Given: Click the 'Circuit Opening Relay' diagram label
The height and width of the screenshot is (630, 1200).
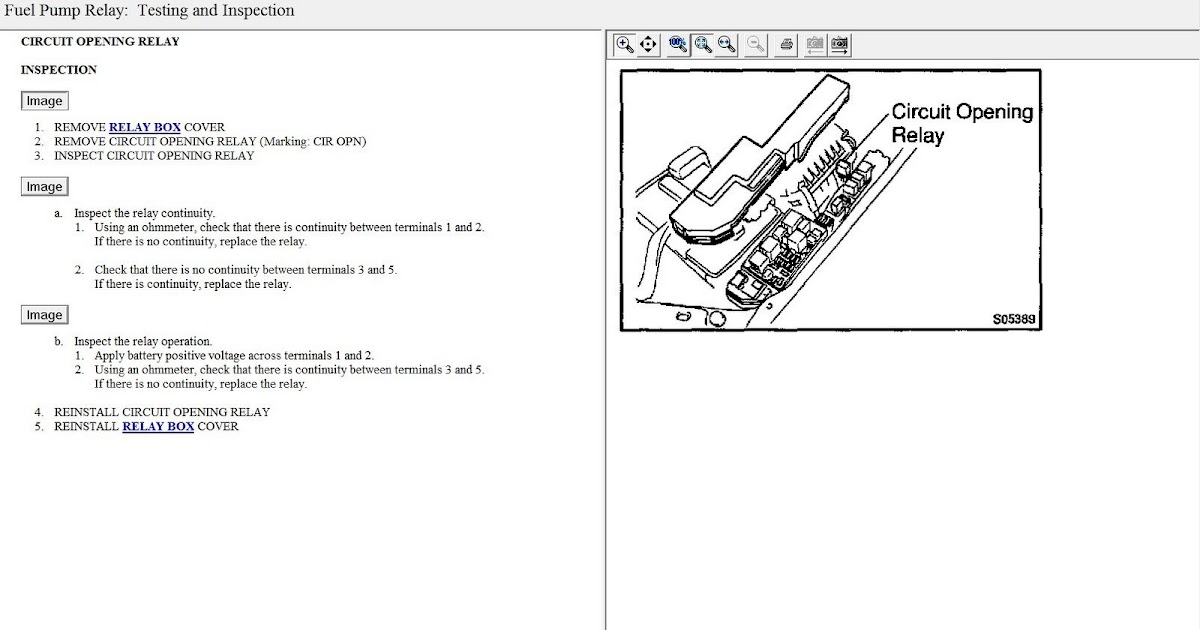Looking at the screenshot, I should coord(962,123).
